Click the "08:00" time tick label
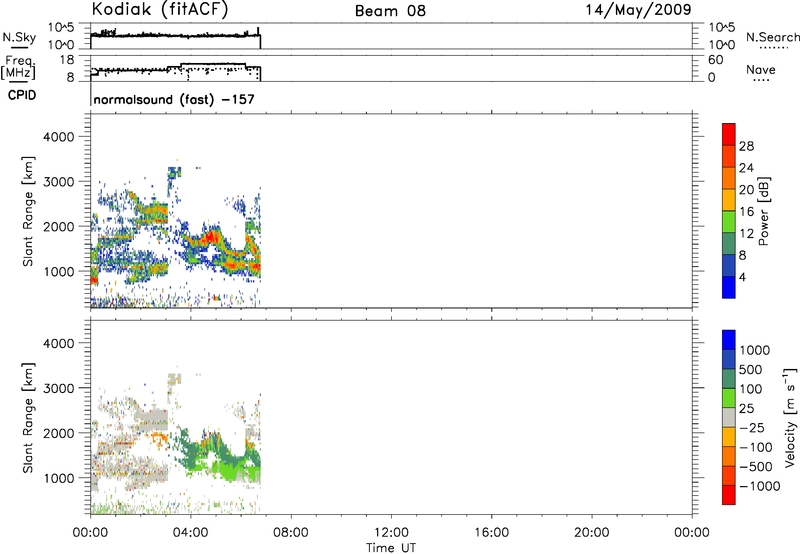 tap(291, 533)
